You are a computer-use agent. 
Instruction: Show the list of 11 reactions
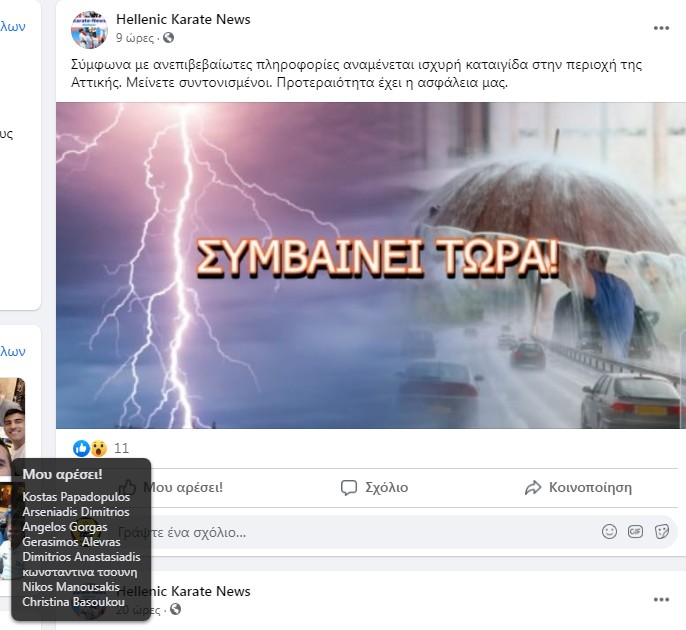point(122,448)
